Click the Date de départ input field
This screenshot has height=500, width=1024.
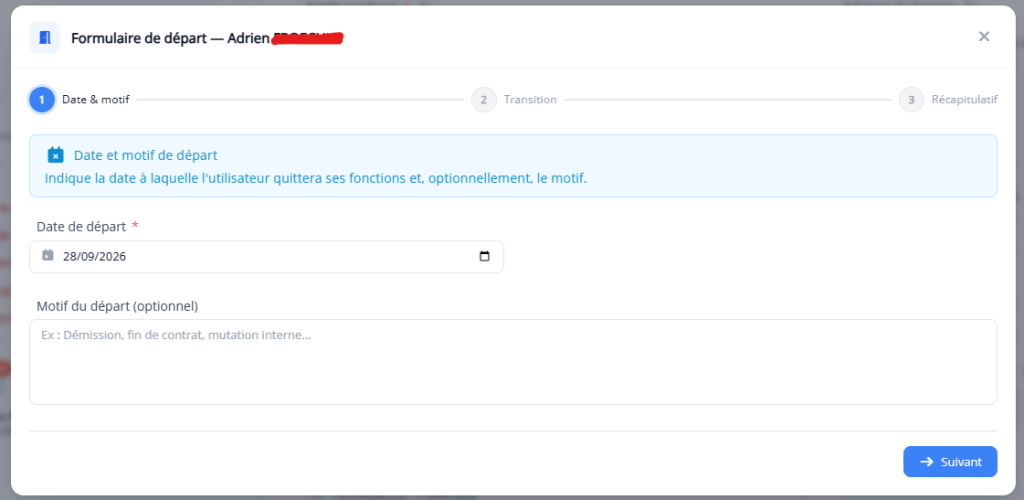[x=266, y=257]
